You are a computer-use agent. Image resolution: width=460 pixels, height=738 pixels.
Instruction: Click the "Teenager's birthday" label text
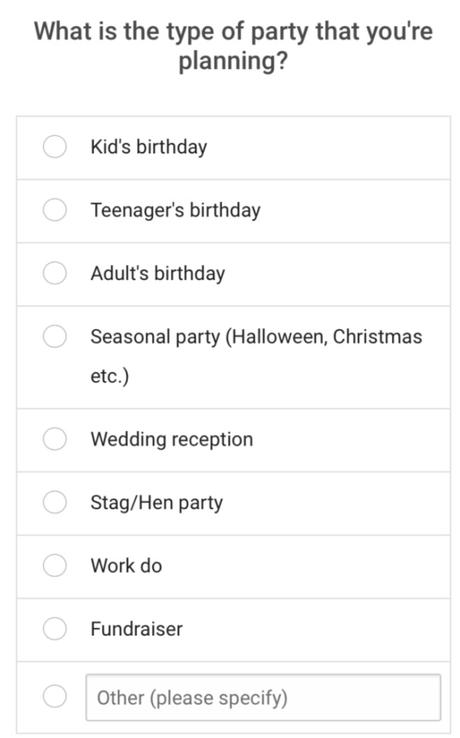point(176,210)
